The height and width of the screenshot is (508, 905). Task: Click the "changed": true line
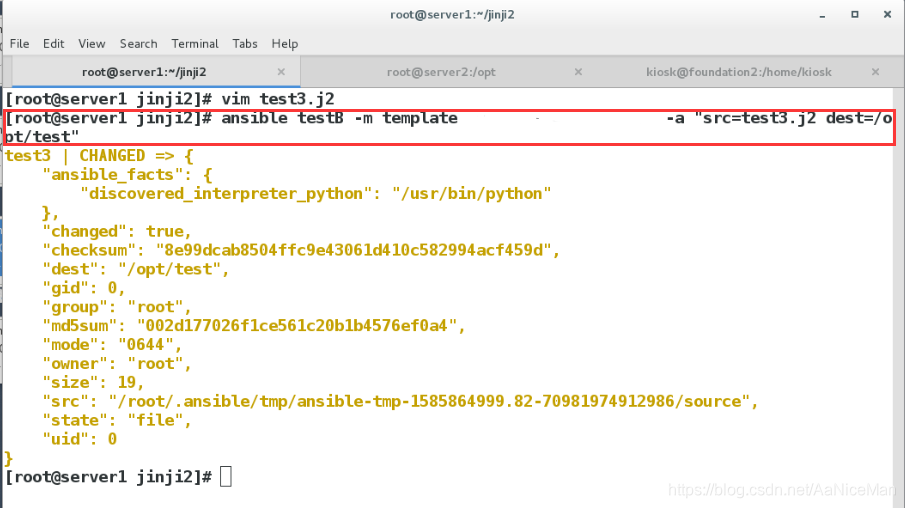coord(117,231)
